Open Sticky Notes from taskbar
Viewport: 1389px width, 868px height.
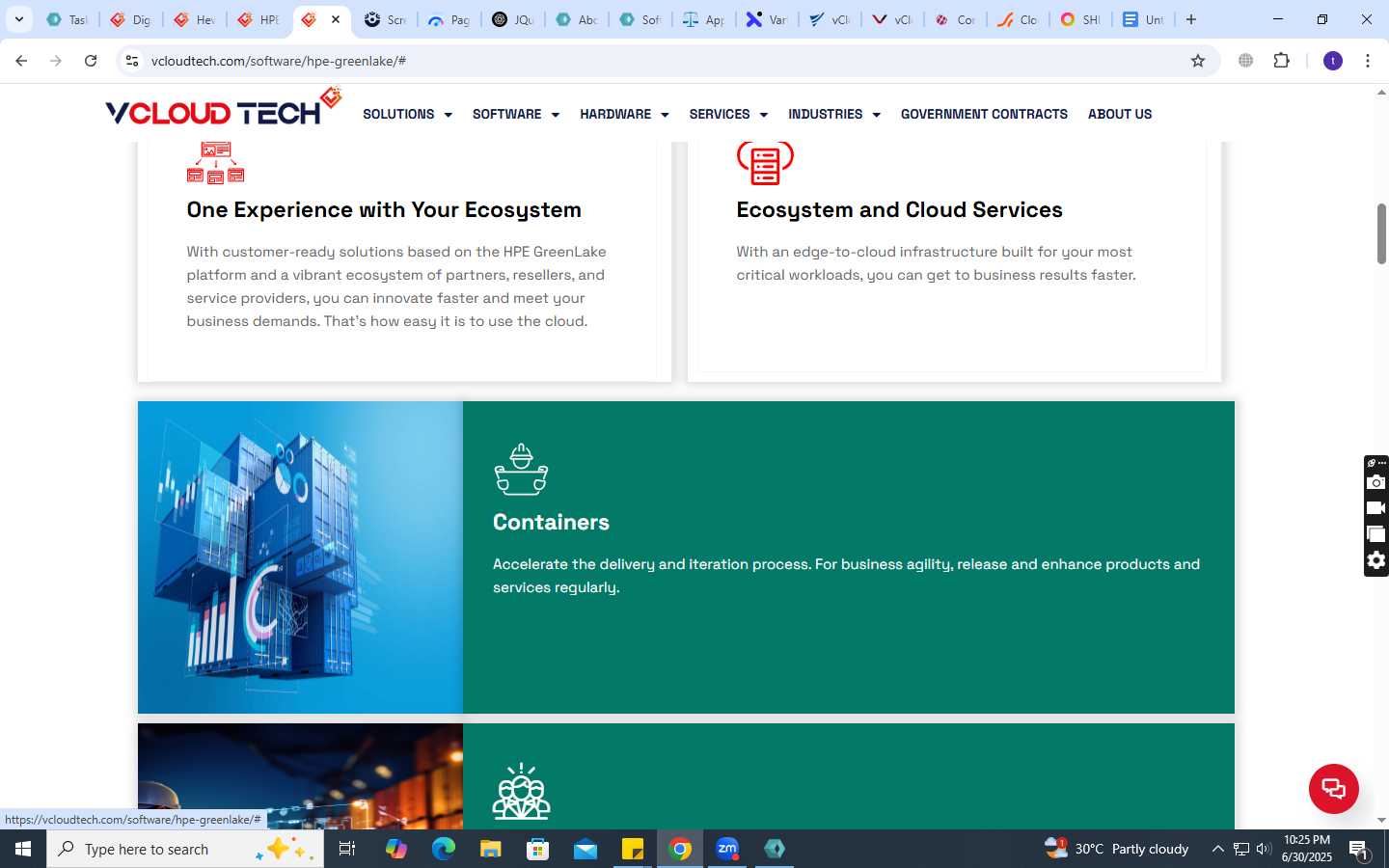633,849
